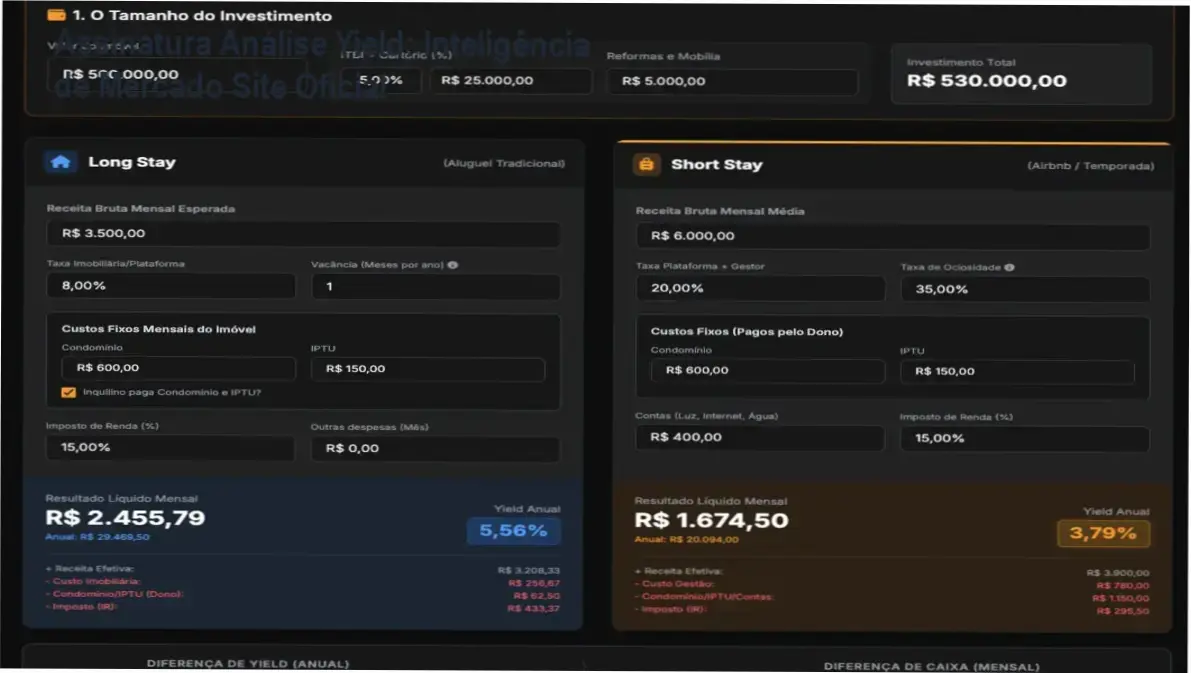Click the Short Stay yield badge 3,79%
The width and height of the screenshot is (1191, 673).
[x=1103, y=533]
